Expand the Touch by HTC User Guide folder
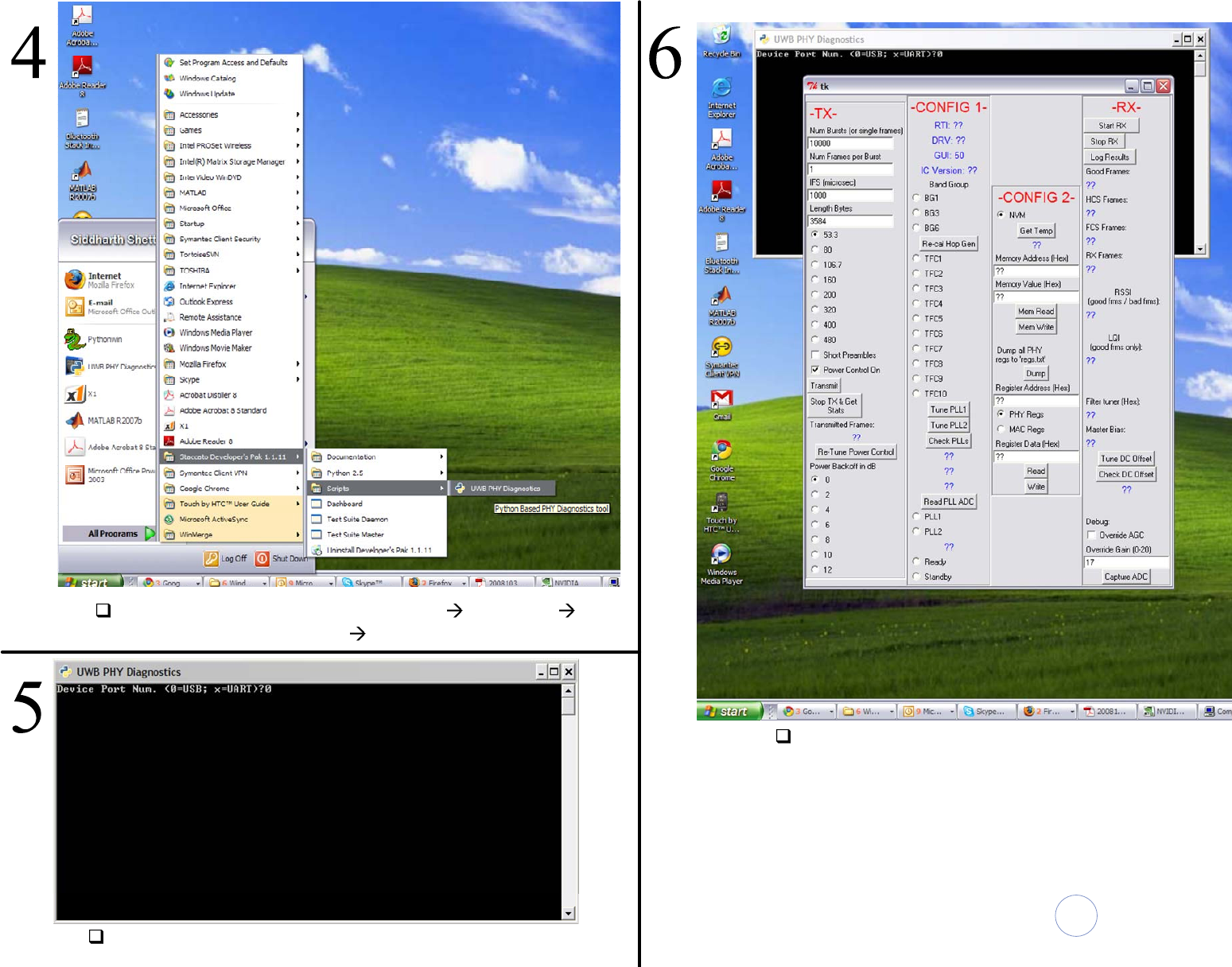 coord(232,503)
